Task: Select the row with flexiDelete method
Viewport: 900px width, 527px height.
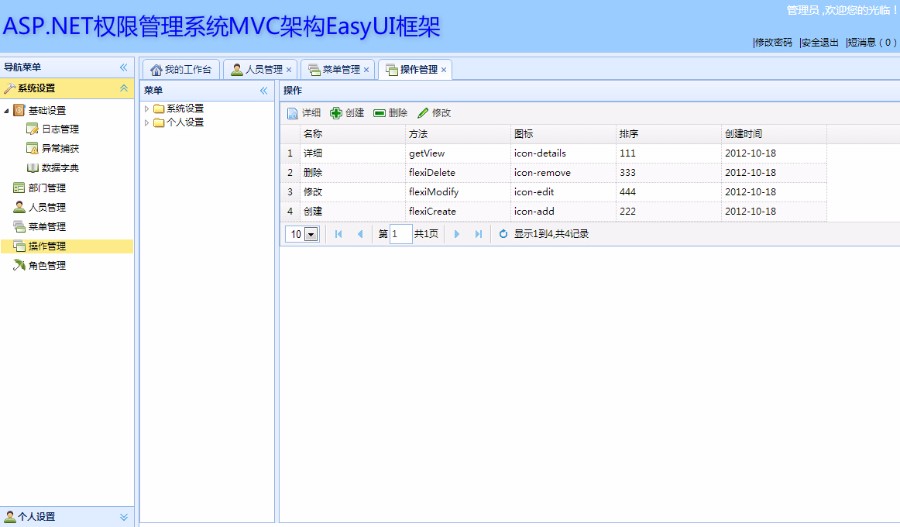Action: [x=554, y=173]
